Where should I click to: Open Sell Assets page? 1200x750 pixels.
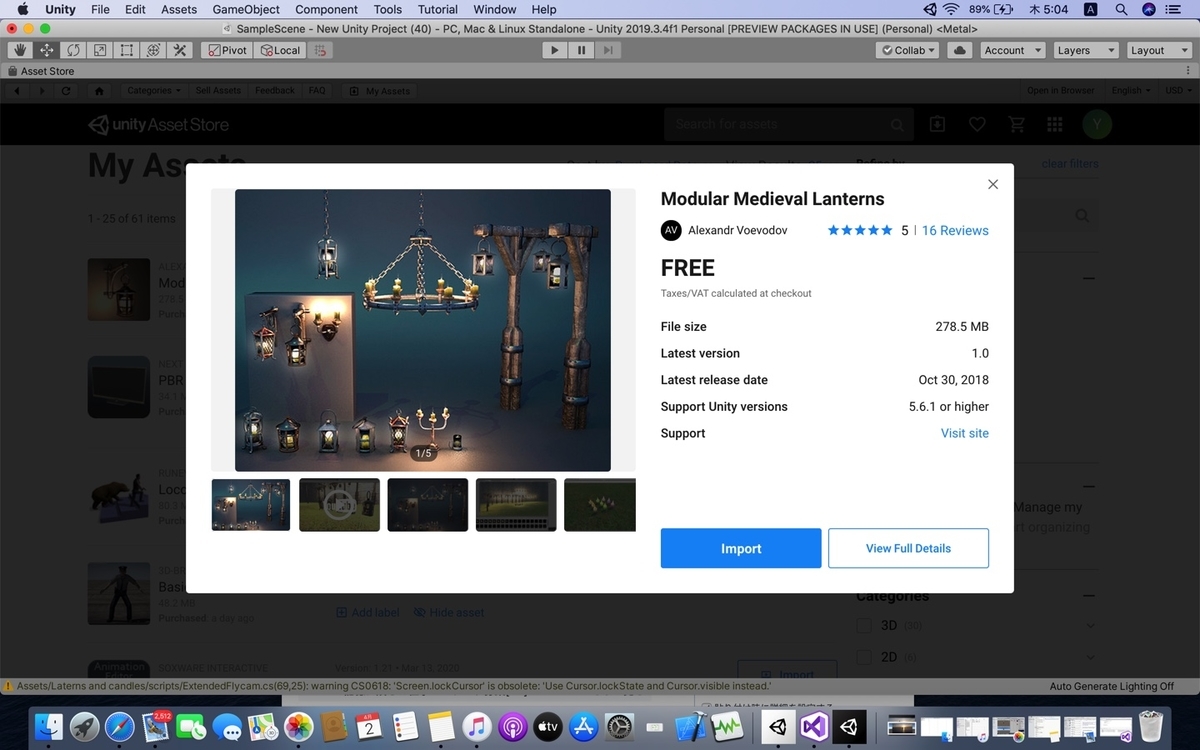(218, 90)
